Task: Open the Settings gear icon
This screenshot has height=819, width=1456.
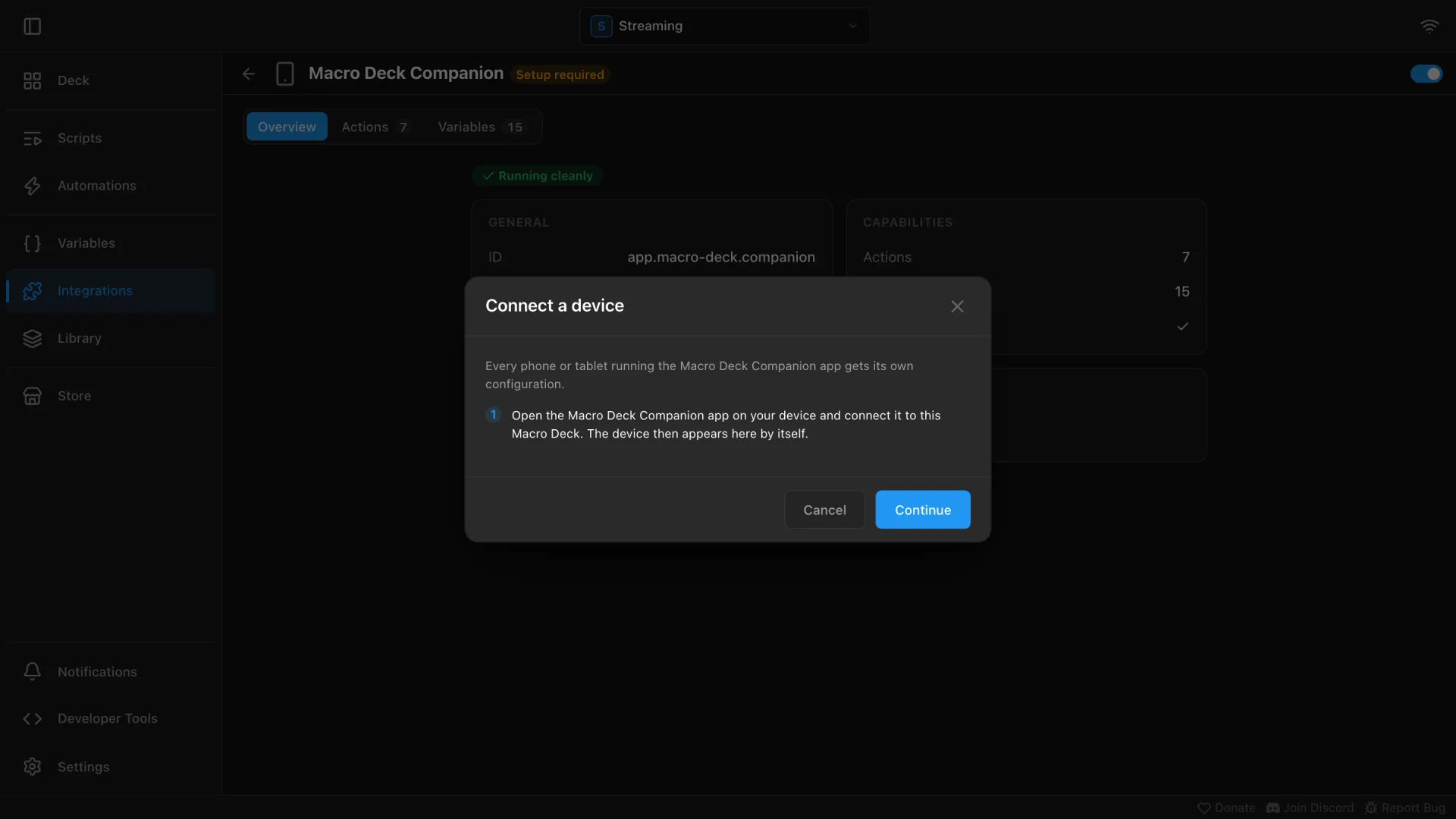Action: click(32, 767)
